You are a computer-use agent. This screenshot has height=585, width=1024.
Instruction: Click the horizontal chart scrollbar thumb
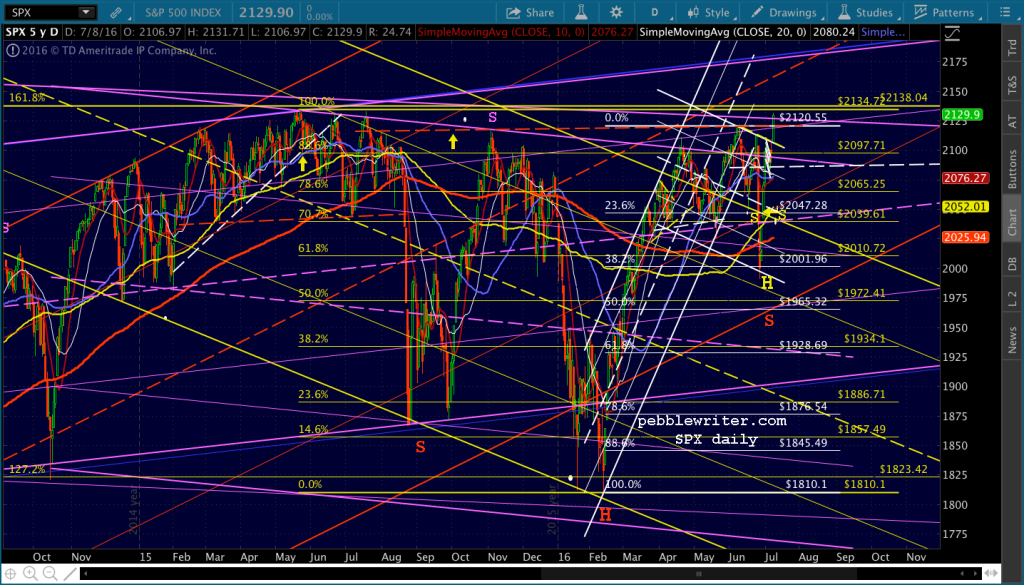(699, 573)
